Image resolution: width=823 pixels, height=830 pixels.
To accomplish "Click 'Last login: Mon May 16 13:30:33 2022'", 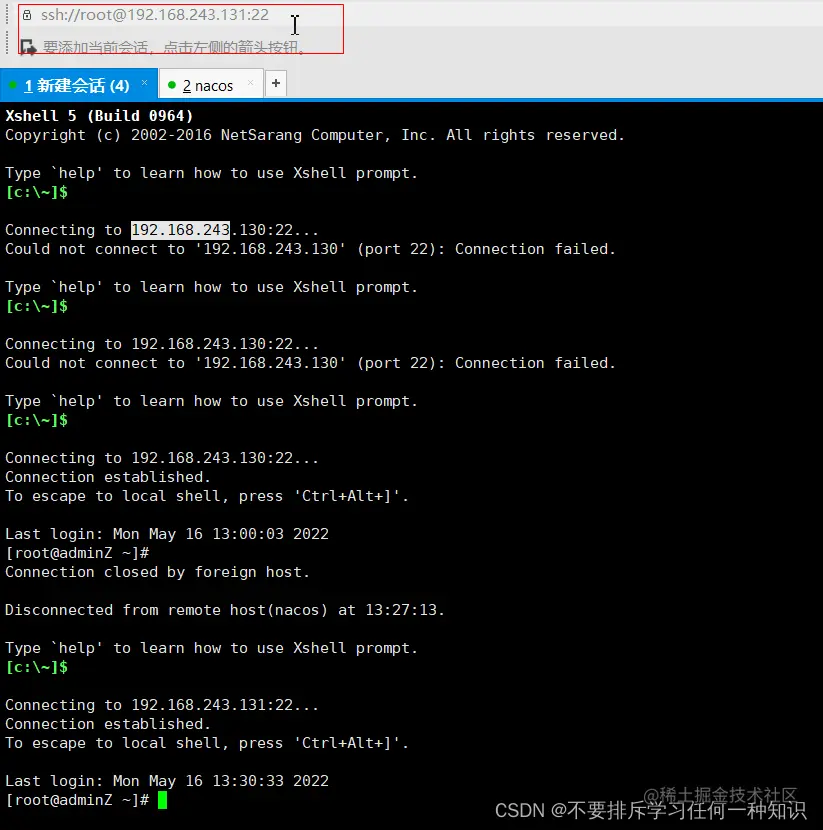I will point(167,781).
